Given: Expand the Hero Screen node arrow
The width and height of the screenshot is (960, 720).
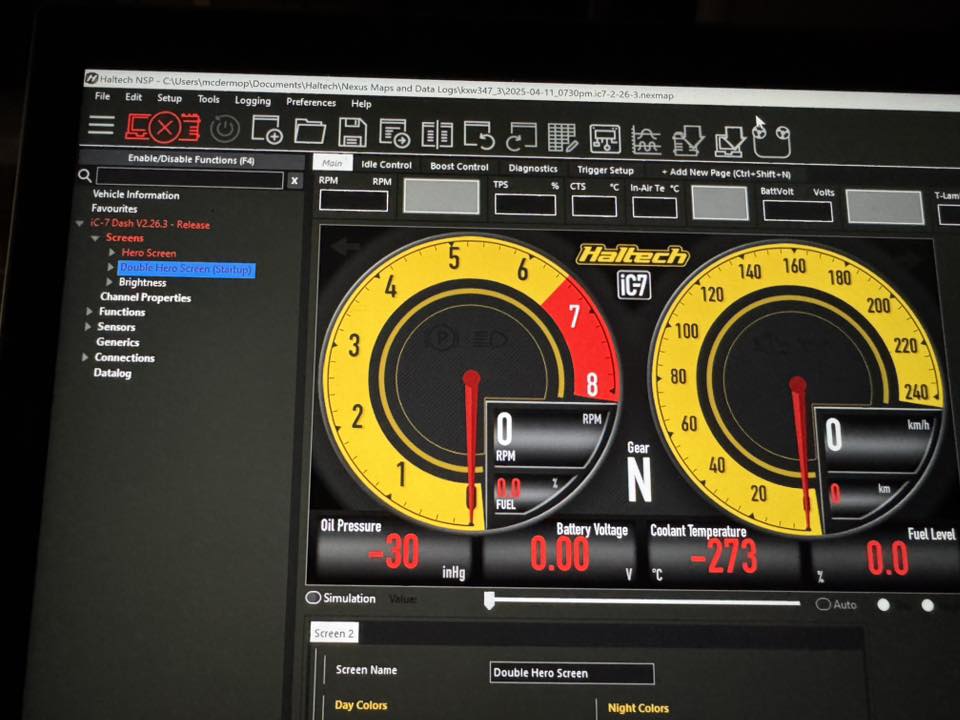Looking at the screenshot, I should (112, 252).
